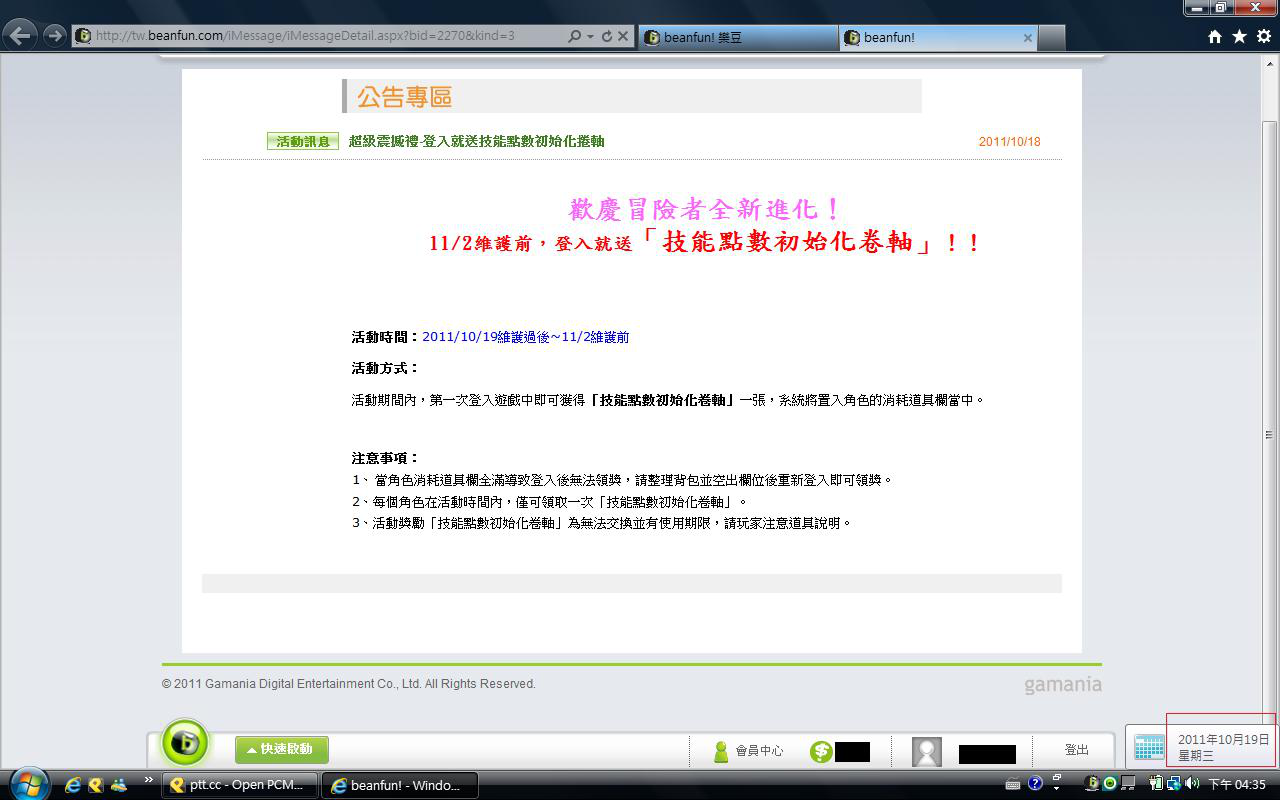
Task: Click the green dollar points icon
Action: coord(821,751)
